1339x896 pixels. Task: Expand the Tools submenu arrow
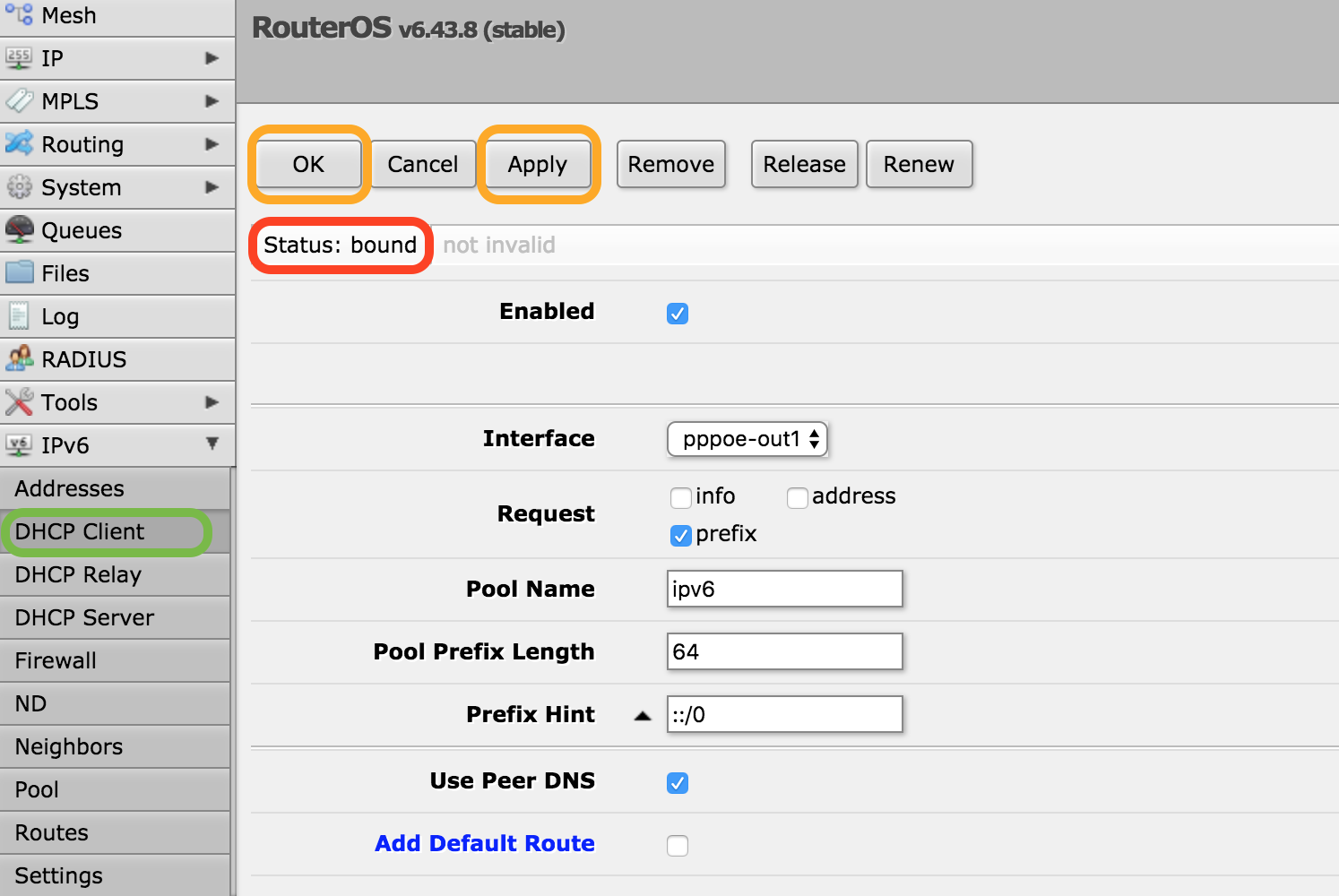pyautogui.click(x=212, y=402)
